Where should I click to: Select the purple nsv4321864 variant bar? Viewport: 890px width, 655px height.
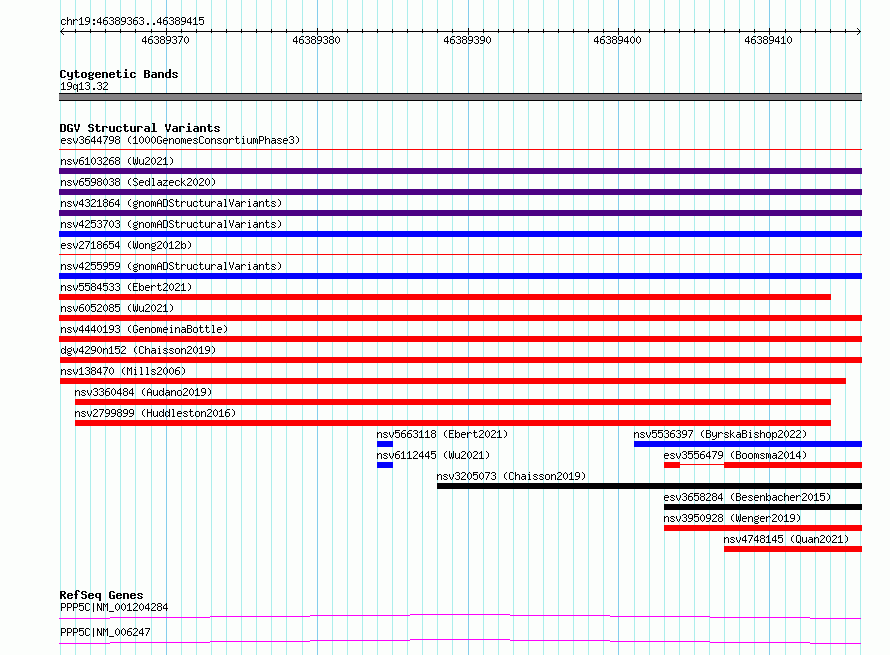click(x=460, y=213)
